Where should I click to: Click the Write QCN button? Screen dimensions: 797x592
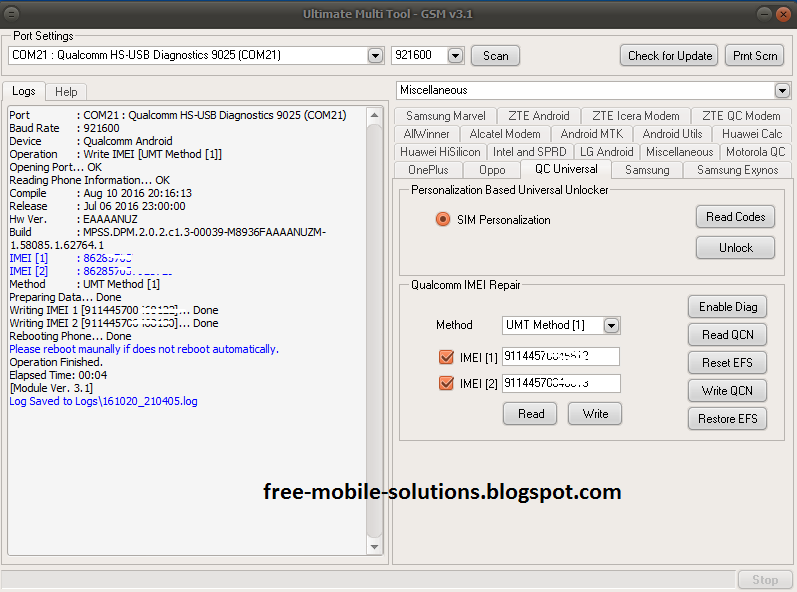tap(727, 391)
